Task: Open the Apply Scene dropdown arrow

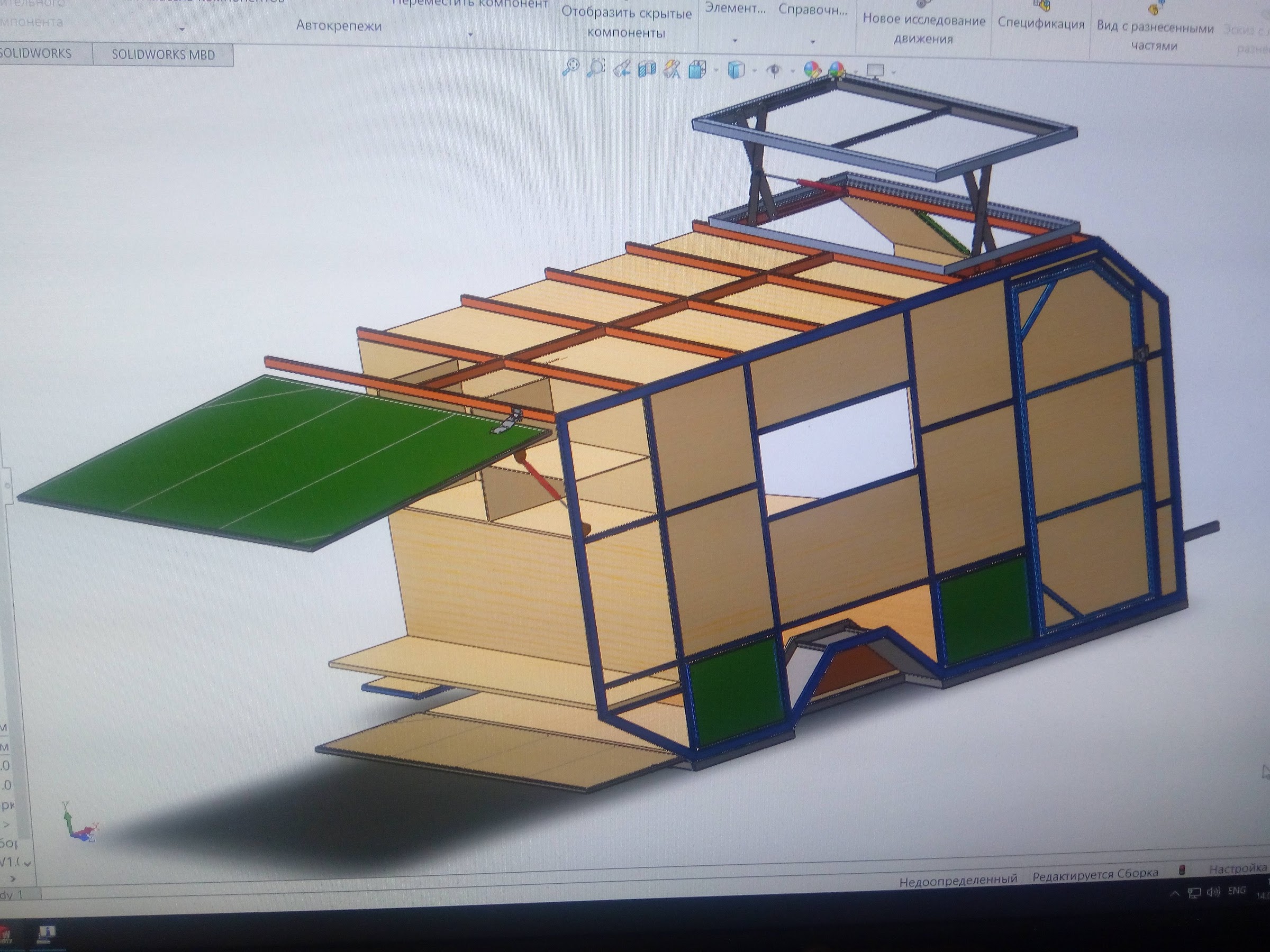Action: [x=855, y=72]
